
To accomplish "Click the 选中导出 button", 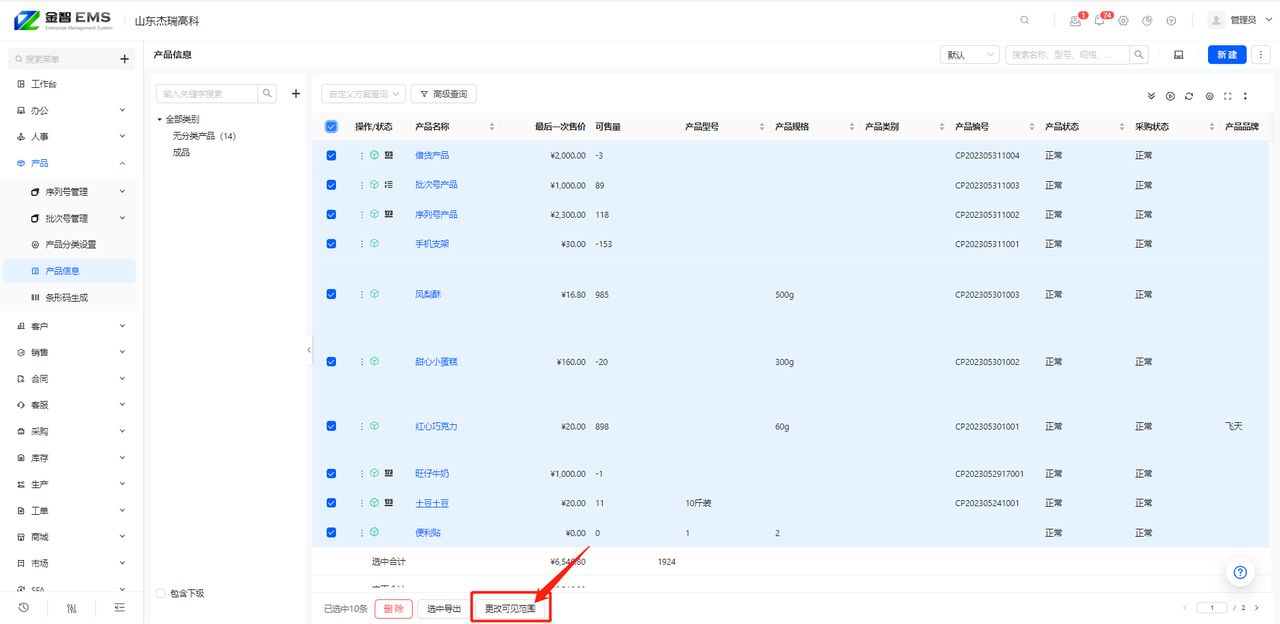I will click(444, 608).
